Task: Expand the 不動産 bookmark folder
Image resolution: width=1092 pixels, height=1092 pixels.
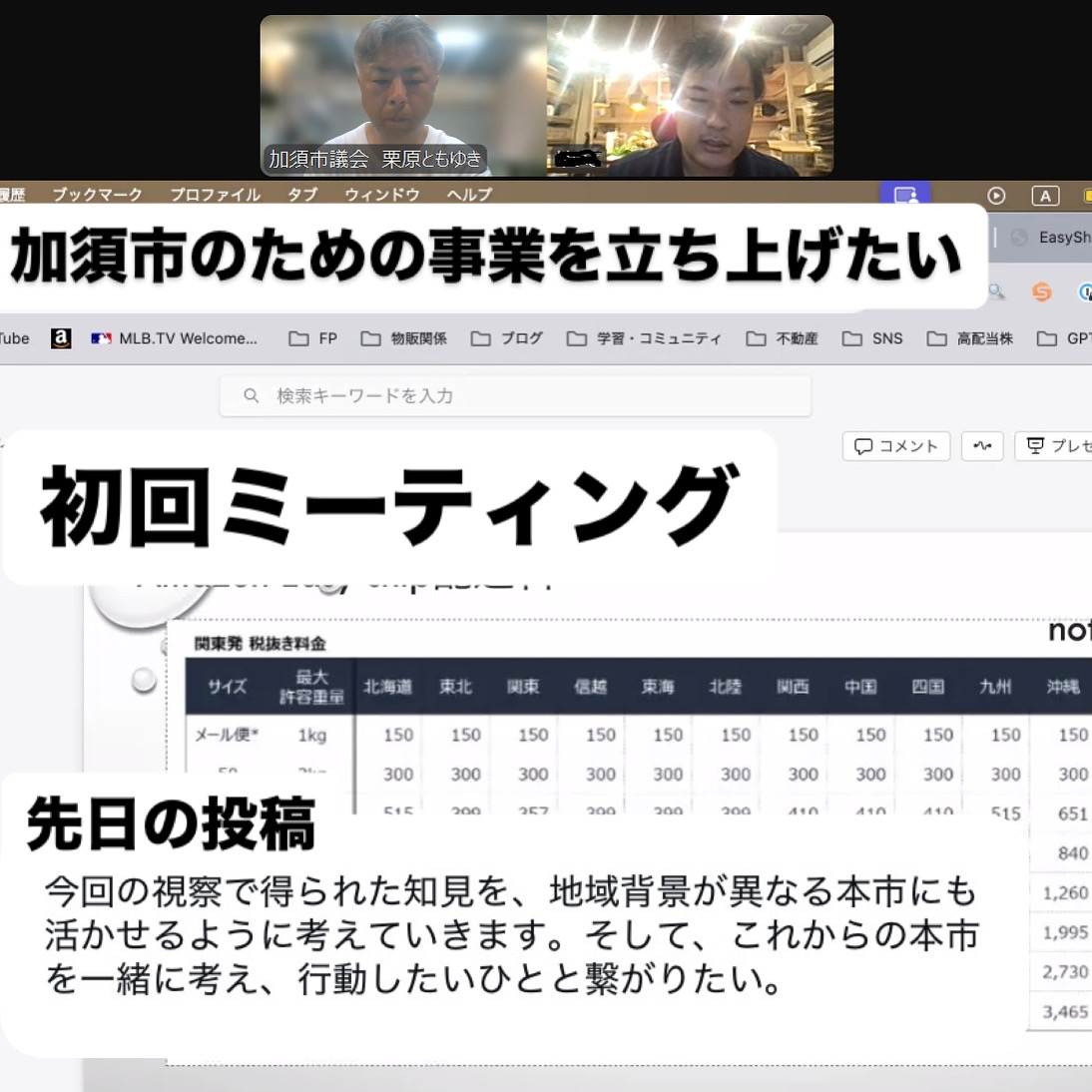Action: (x=783, y=338)
